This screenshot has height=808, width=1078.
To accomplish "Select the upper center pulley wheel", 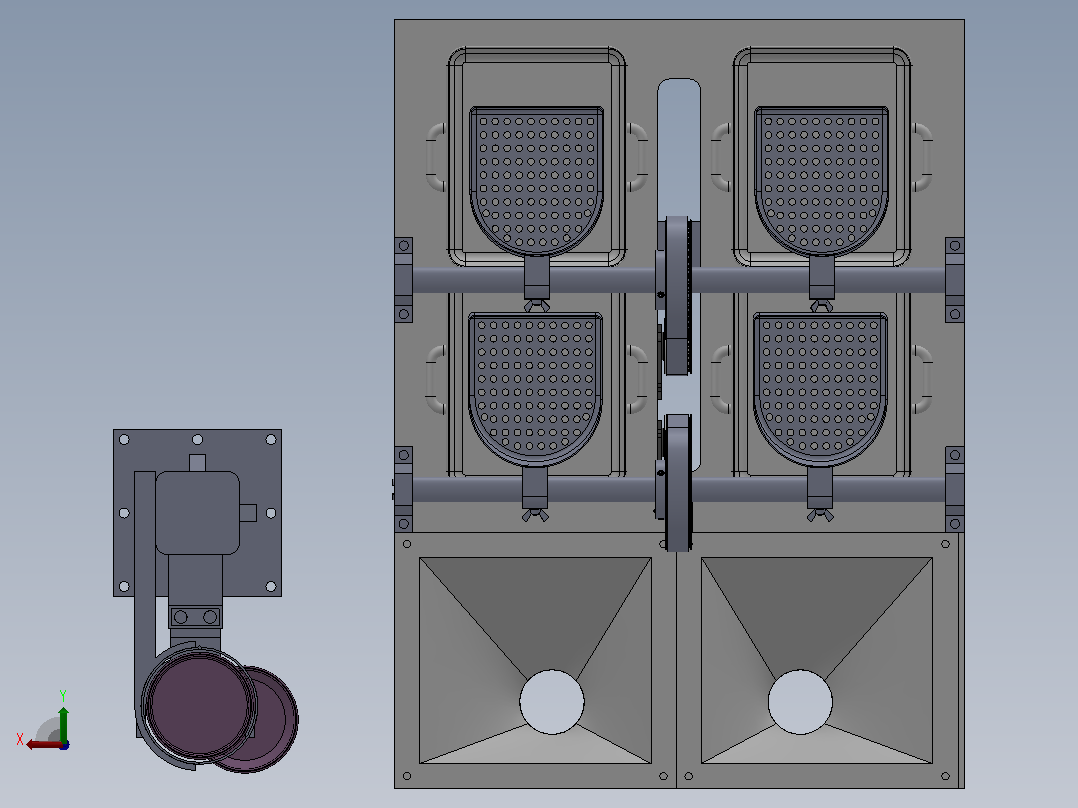I will pos(677,296).
